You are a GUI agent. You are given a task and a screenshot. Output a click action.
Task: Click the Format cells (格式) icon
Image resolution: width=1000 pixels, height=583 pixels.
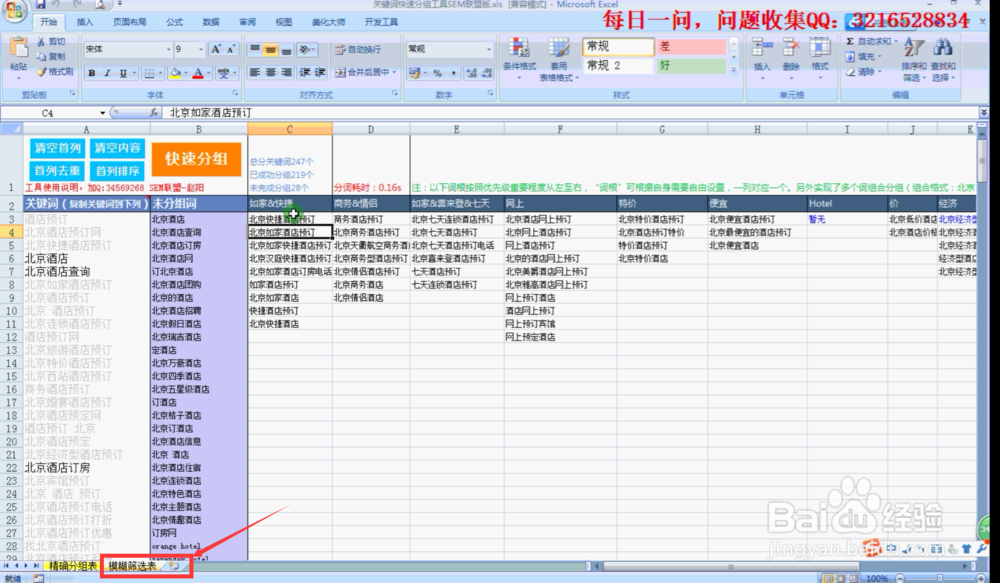coord(820,48)
